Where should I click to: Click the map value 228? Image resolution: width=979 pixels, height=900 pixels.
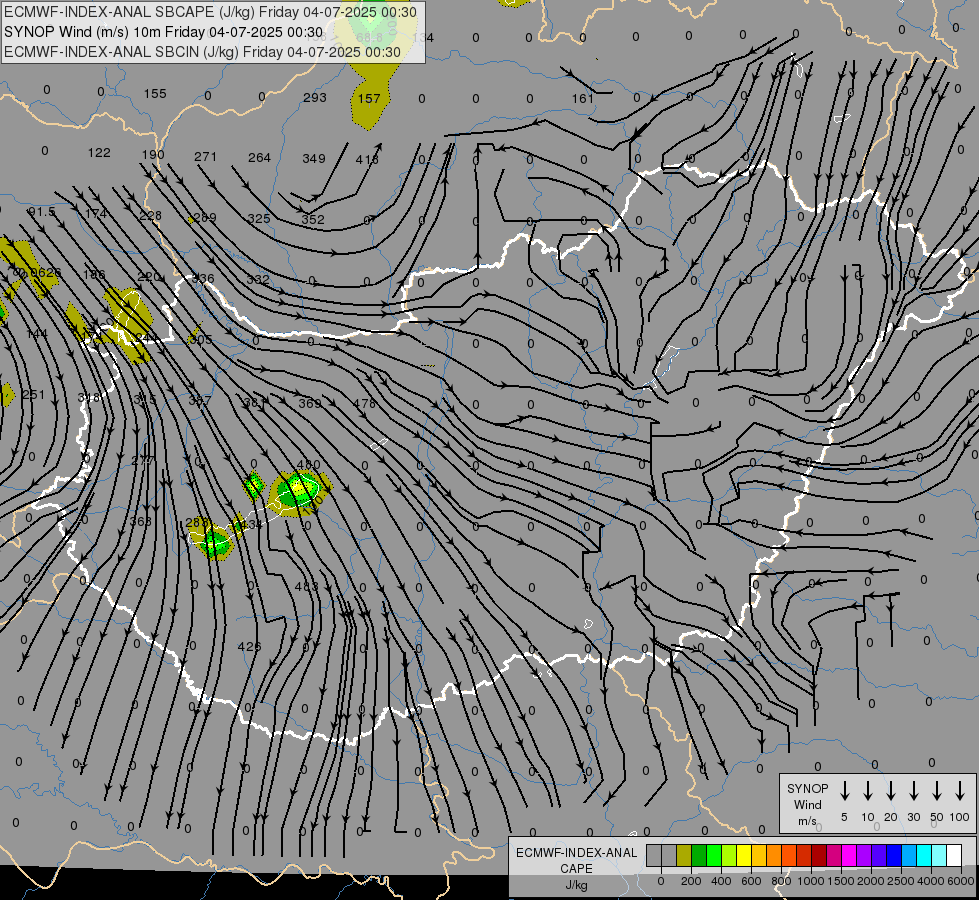coord(150,215)
